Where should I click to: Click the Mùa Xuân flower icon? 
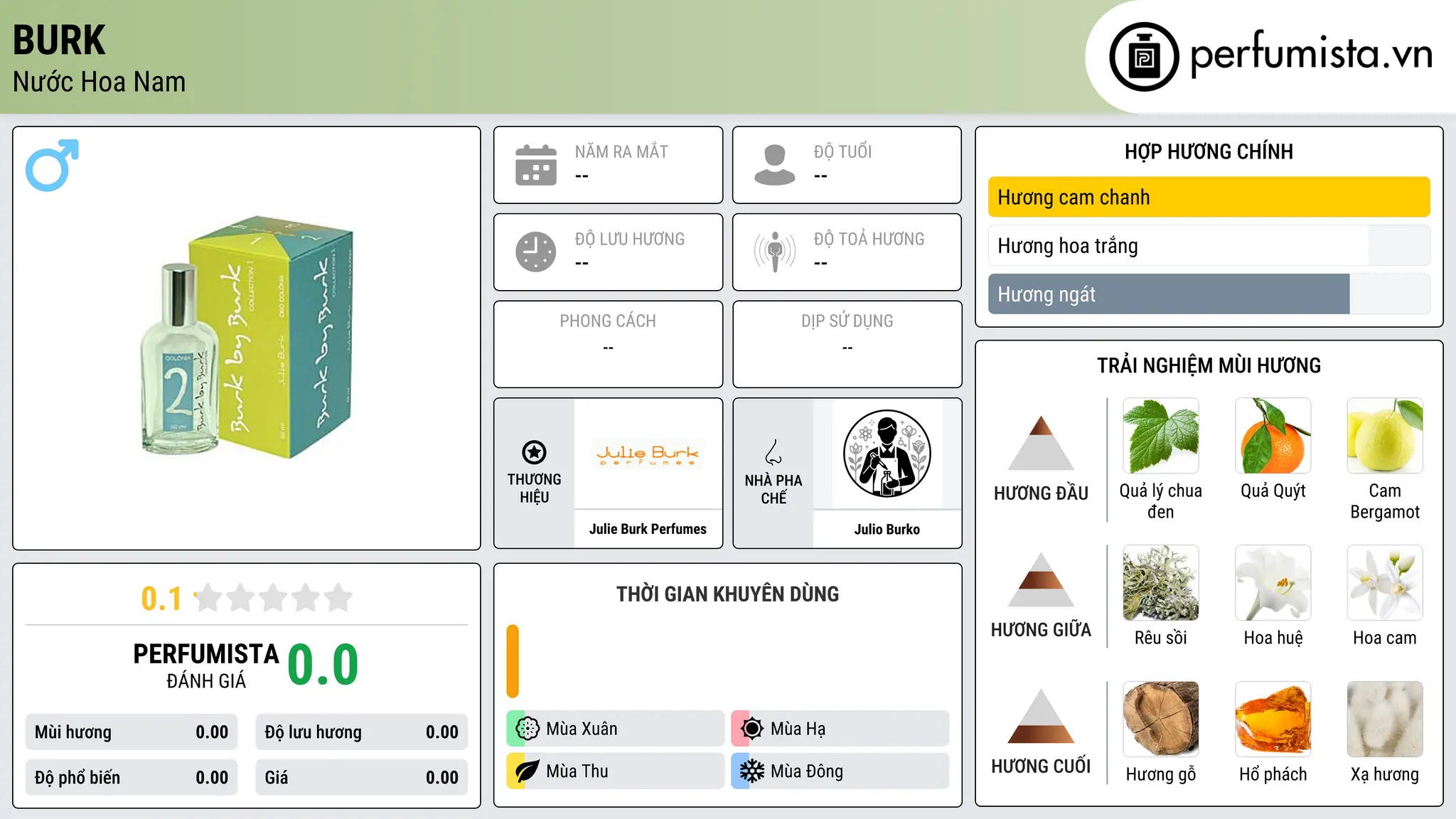(528, 729)
